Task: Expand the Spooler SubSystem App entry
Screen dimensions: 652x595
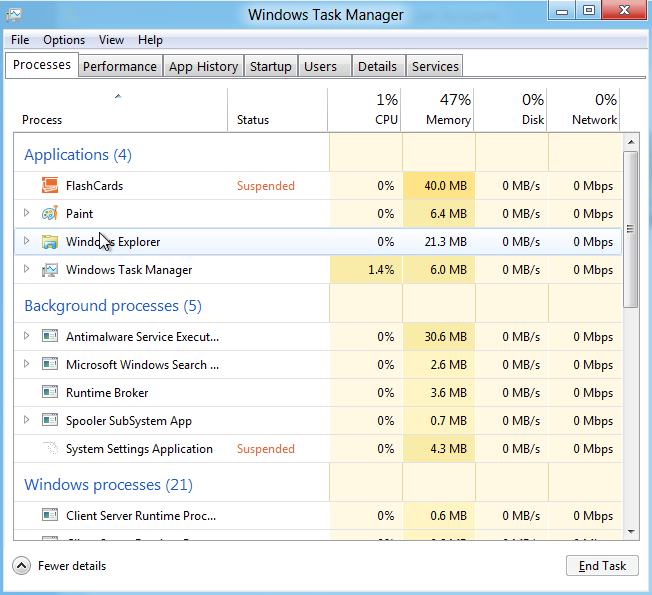Action: (x=26, y=420)
